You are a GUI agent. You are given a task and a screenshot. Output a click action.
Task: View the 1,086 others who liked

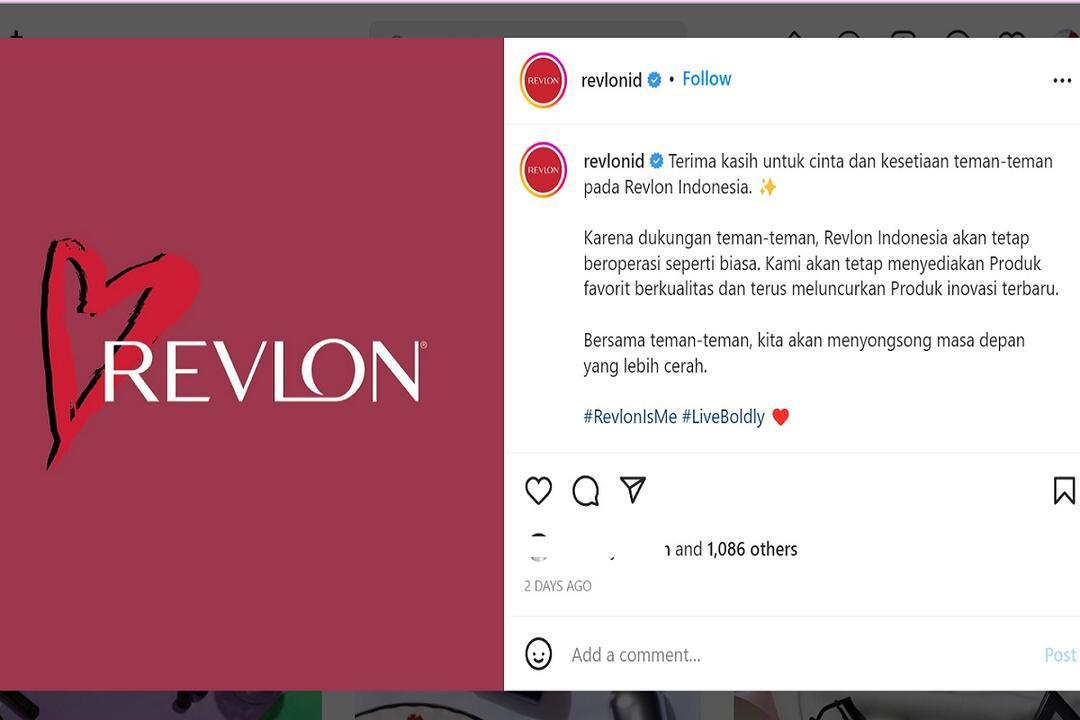click(x=752, y=549)
